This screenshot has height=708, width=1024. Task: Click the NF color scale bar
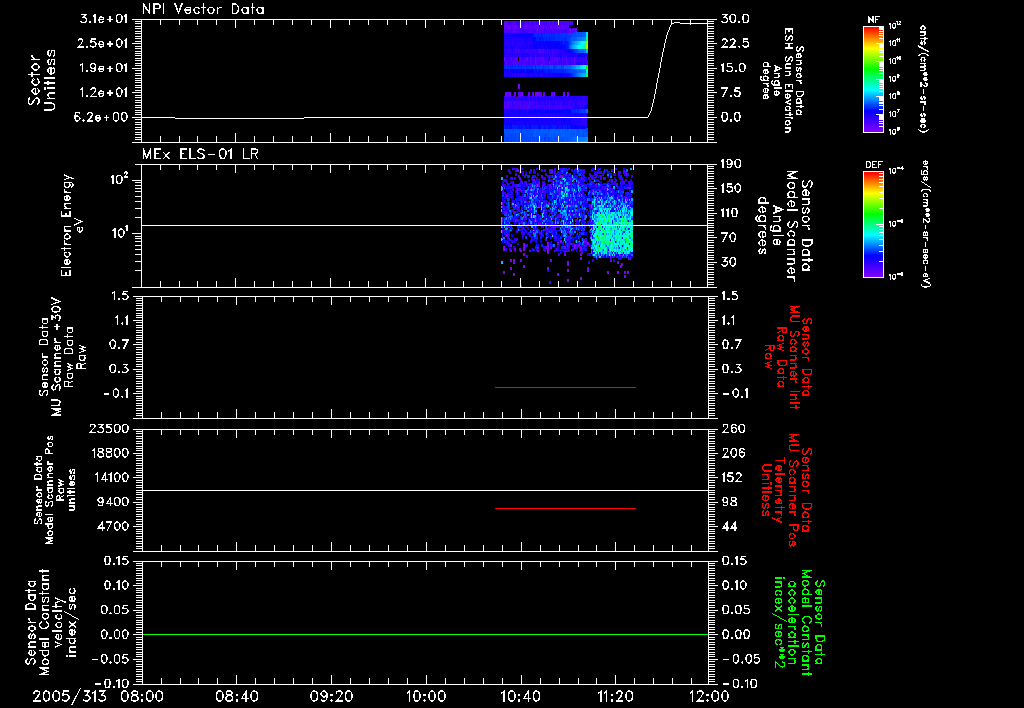click(873, 78)
